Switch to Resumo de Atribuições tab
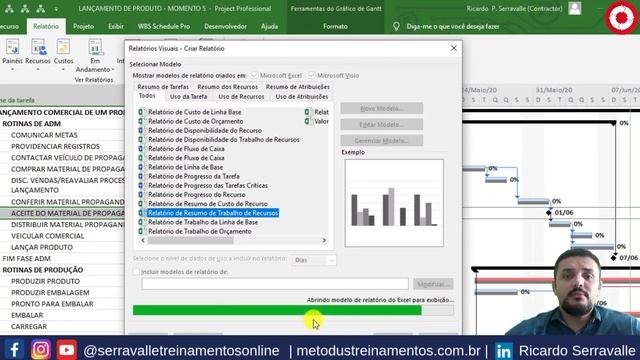The width and height of the screenshot is (640, 360). pos(298,87)
